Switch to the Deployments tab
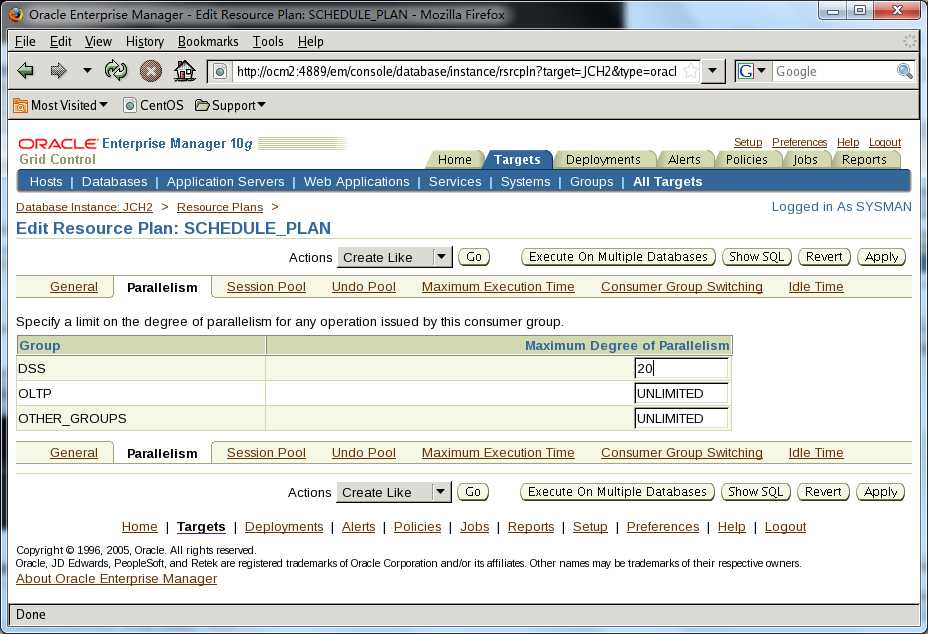Viewport: 928px width, 634px height. pyautogui.click(x=602, y=159)
